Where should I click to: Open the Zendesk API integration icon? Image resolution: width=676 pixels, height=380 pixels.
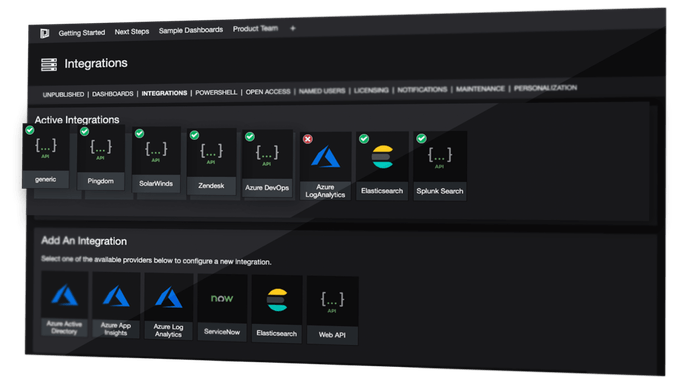211,154
